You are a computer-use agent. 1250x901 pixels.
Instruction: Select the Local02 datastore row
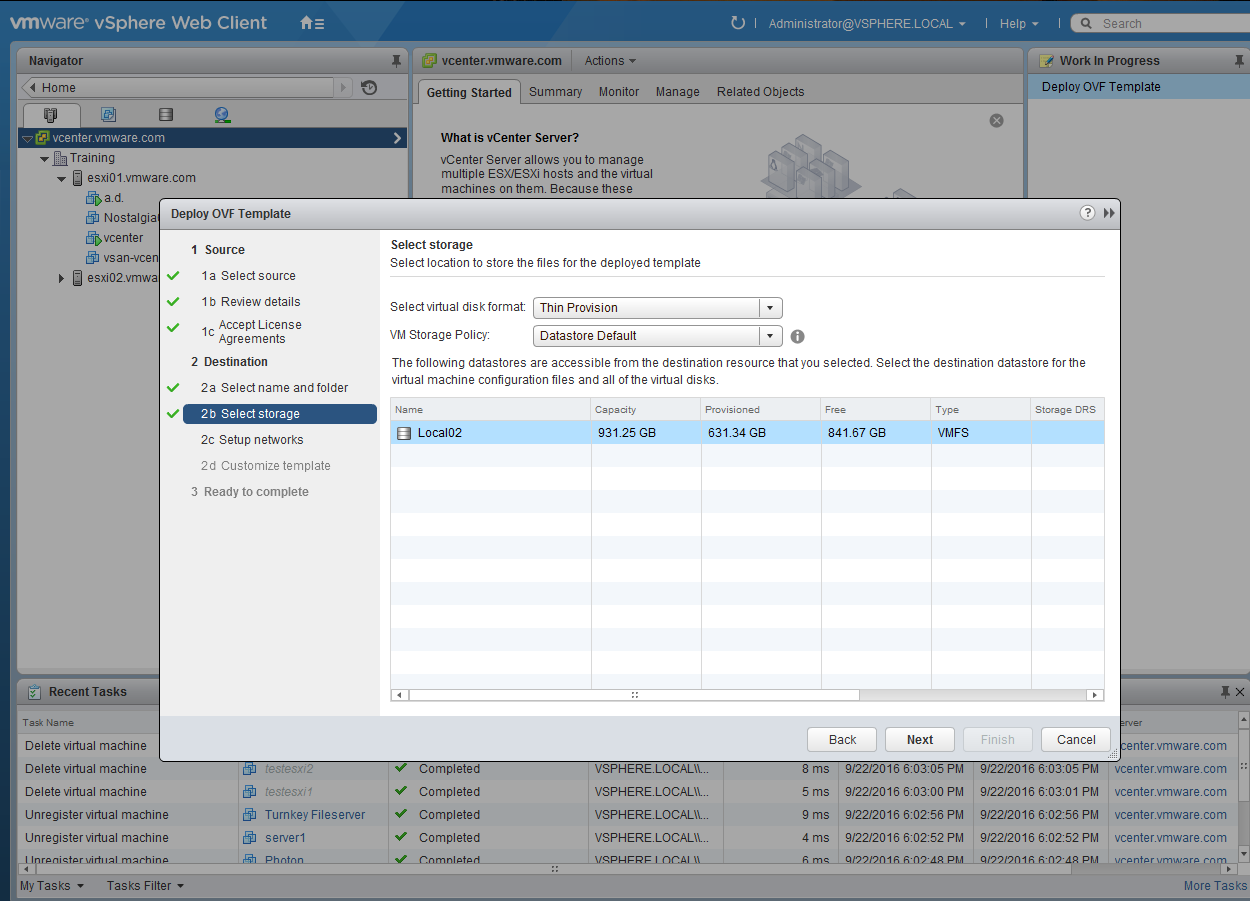coord(747,433)
